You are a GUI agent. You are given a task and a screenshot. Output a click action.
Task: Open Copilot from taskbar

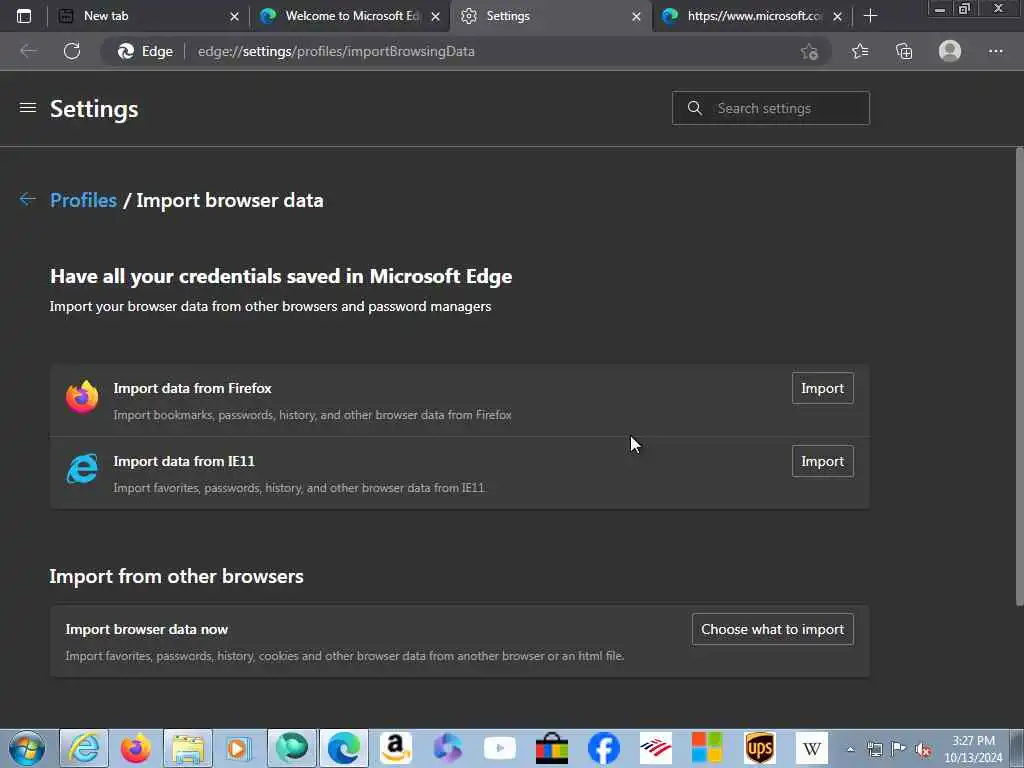click(x=447, y=748)
